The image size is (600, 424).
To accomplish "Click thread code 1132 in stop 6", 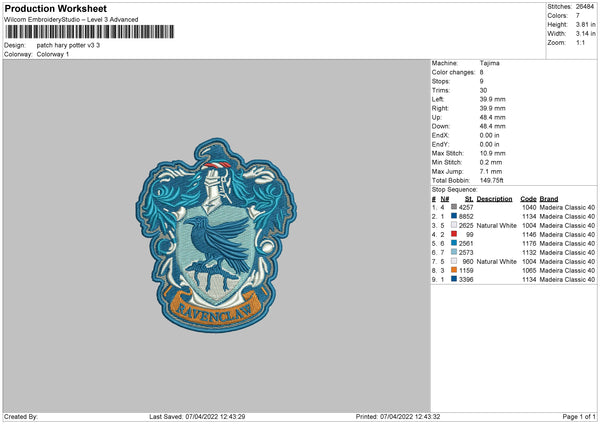I will [x=529, y=253].
